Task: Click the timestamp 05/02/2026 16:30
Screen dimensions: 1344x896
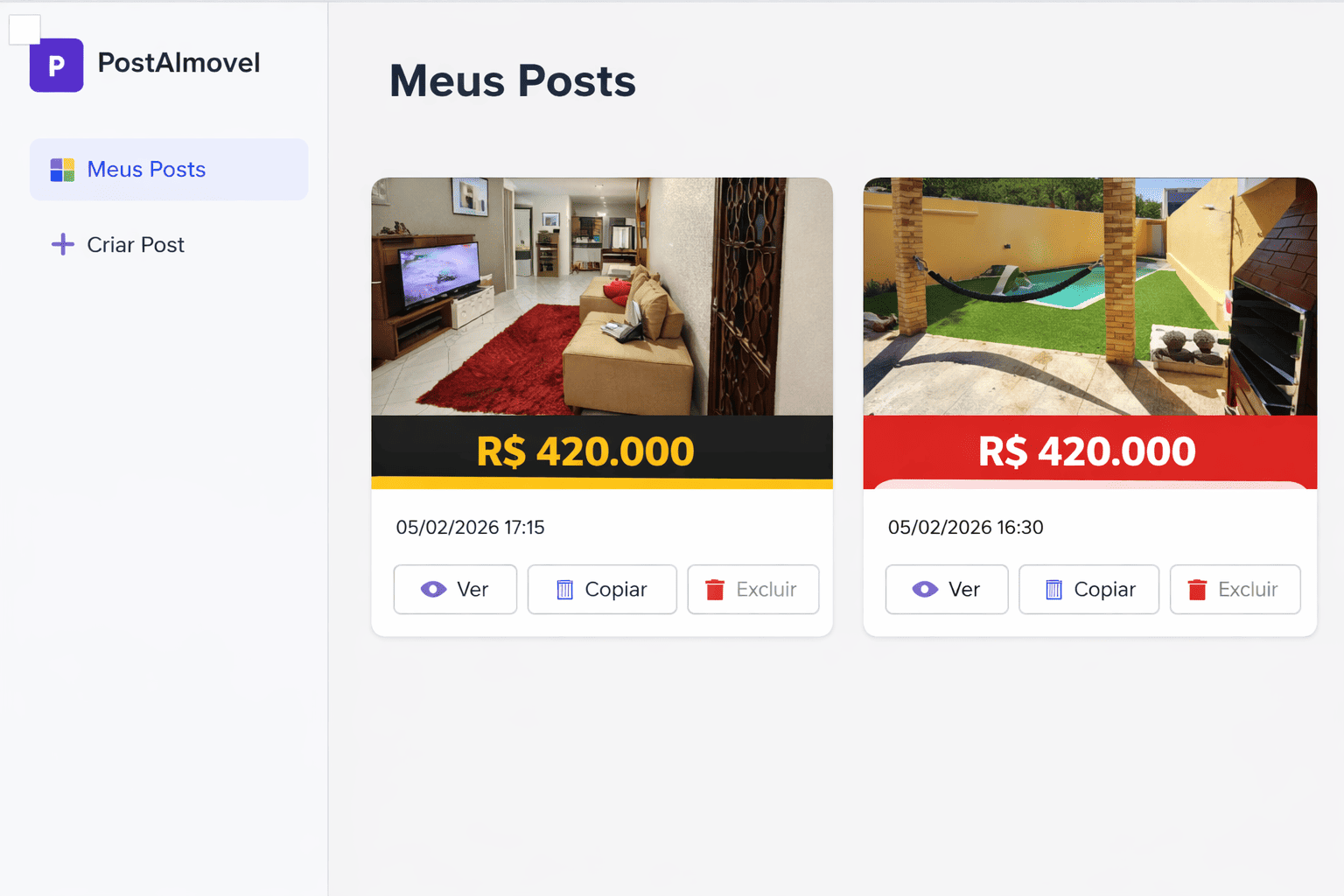Action: click(x=965, y=527)
